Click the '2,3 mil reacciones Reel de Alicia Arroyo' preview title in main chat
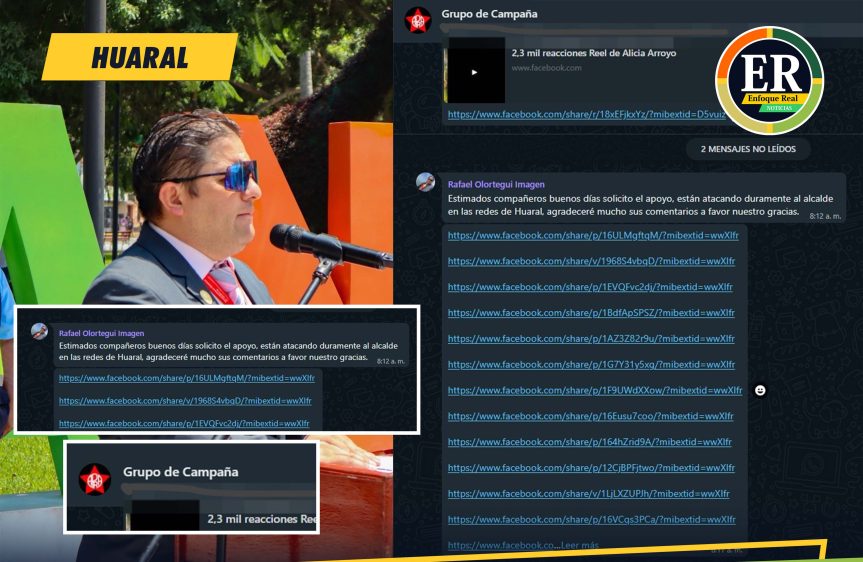Image resolution: width=863 pixels, height=562 pixels. pyautogui.click(x=593, y=52)
